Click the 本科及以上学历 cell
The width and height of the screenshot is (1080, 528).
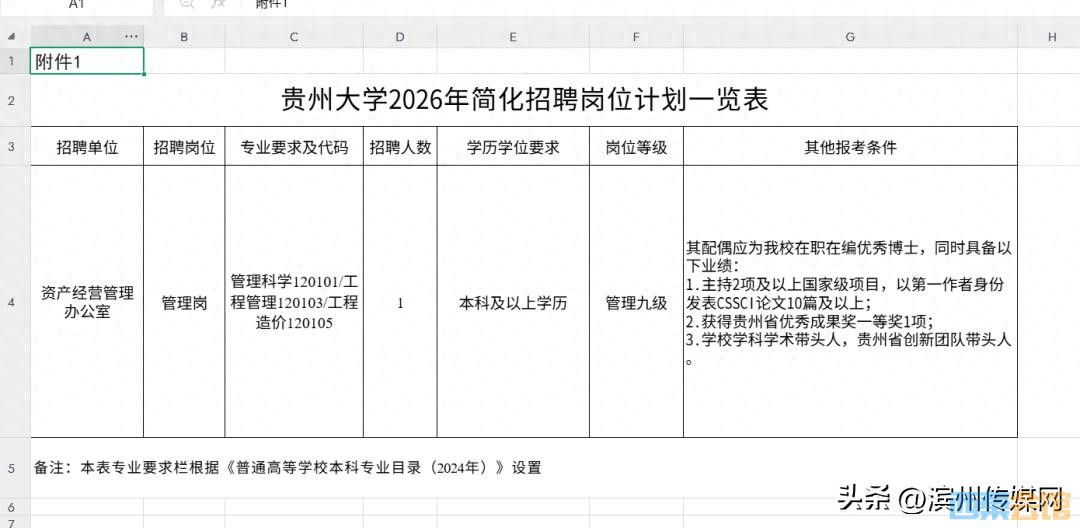(513, 302)
